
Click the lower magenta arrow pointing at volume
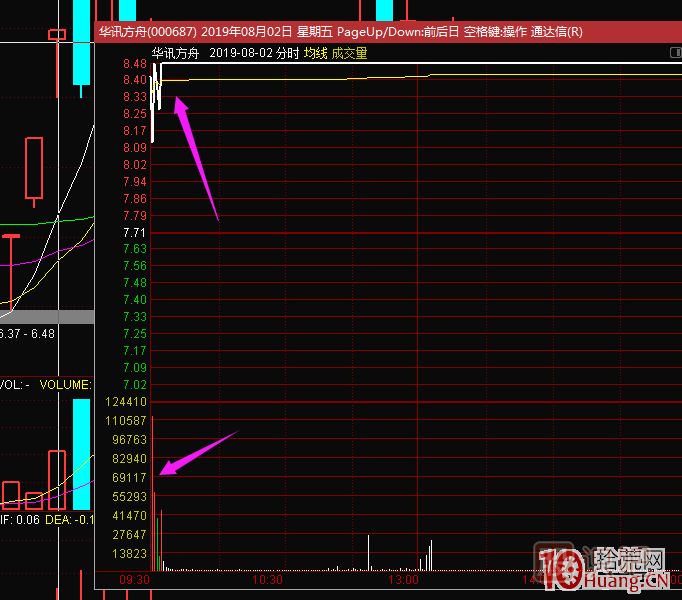pos(198,450)
